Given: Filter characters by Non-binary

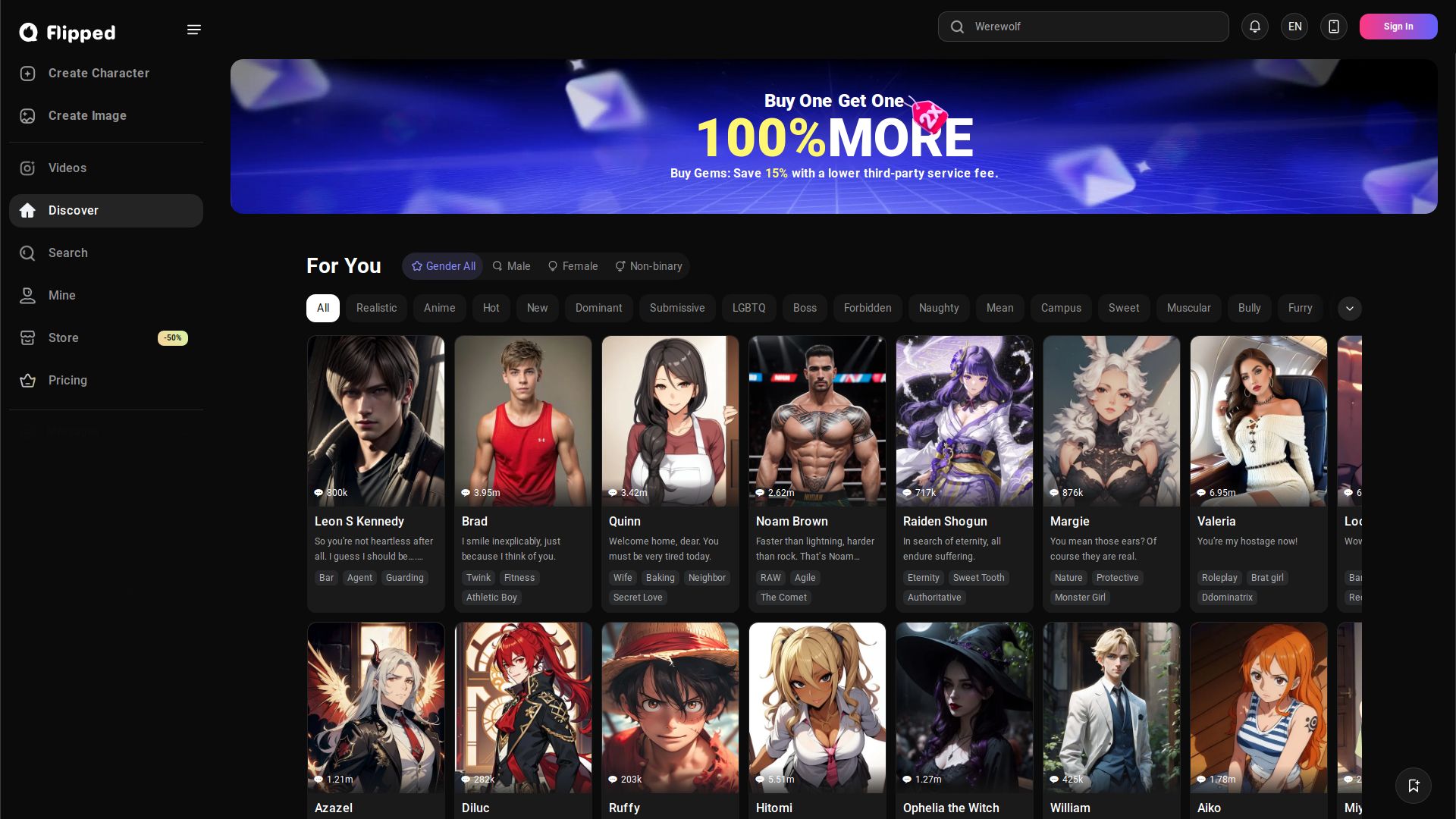Looking at the screenshot, I should 648,266.
